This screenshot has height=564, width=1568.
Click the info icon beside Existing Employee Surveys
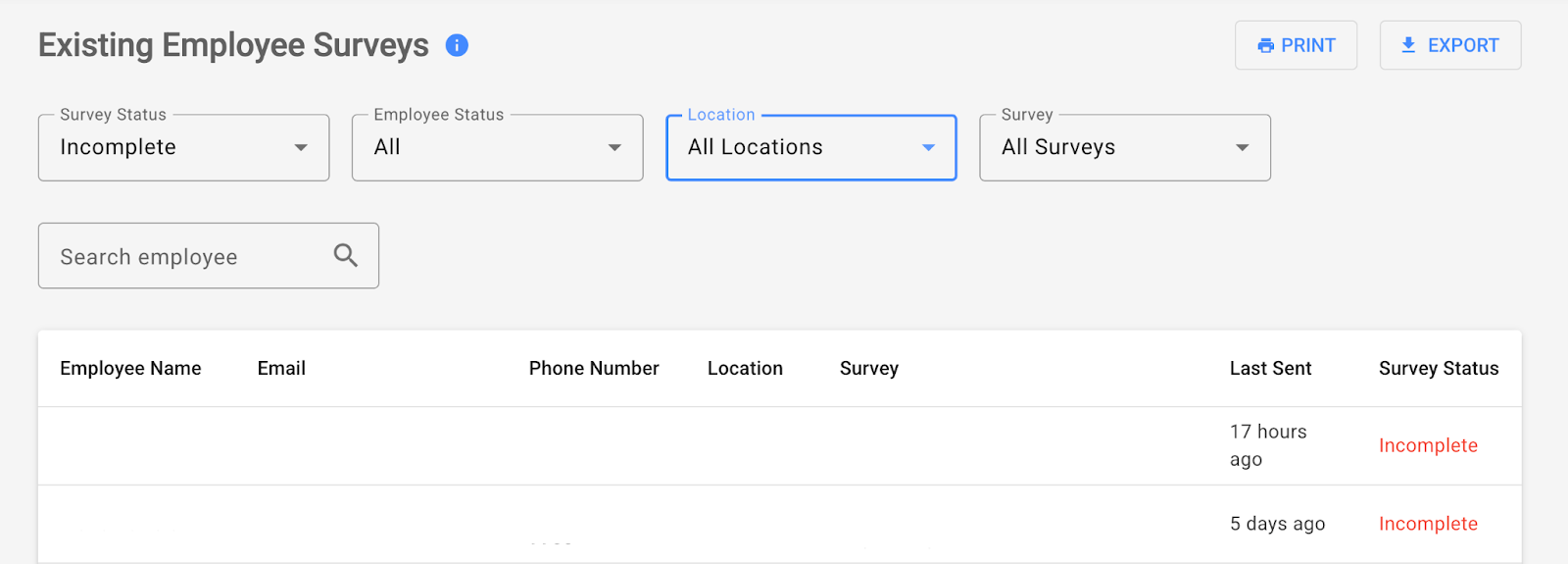[457, 45]
